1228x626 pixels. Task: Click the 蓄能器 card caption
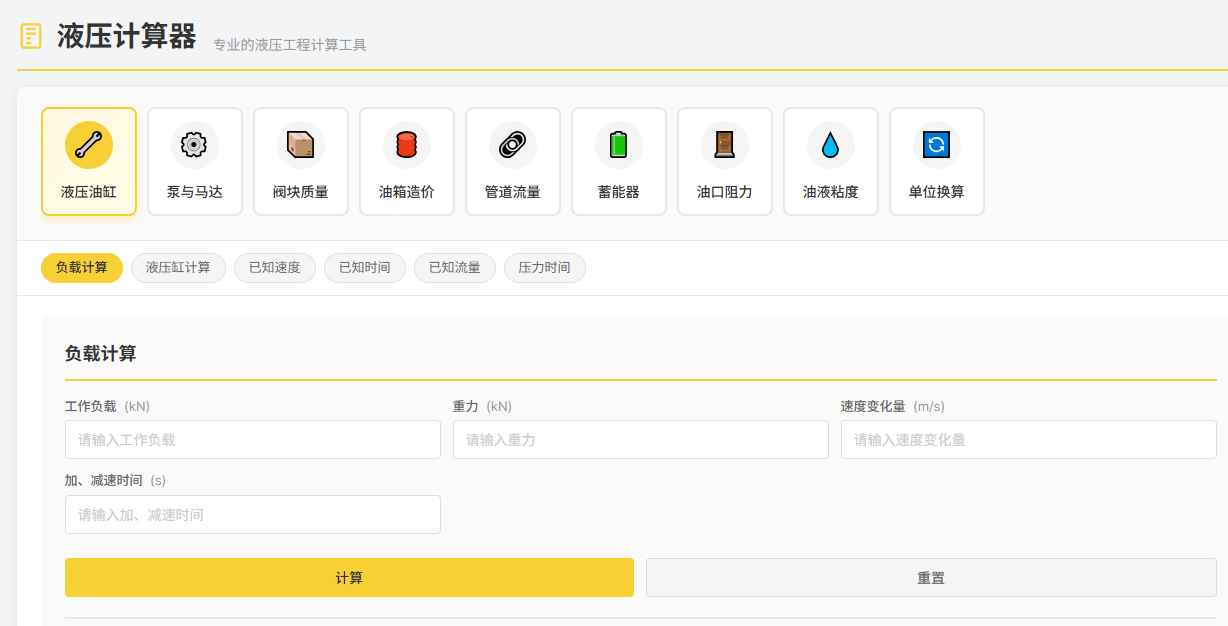(x=619, y=192)
